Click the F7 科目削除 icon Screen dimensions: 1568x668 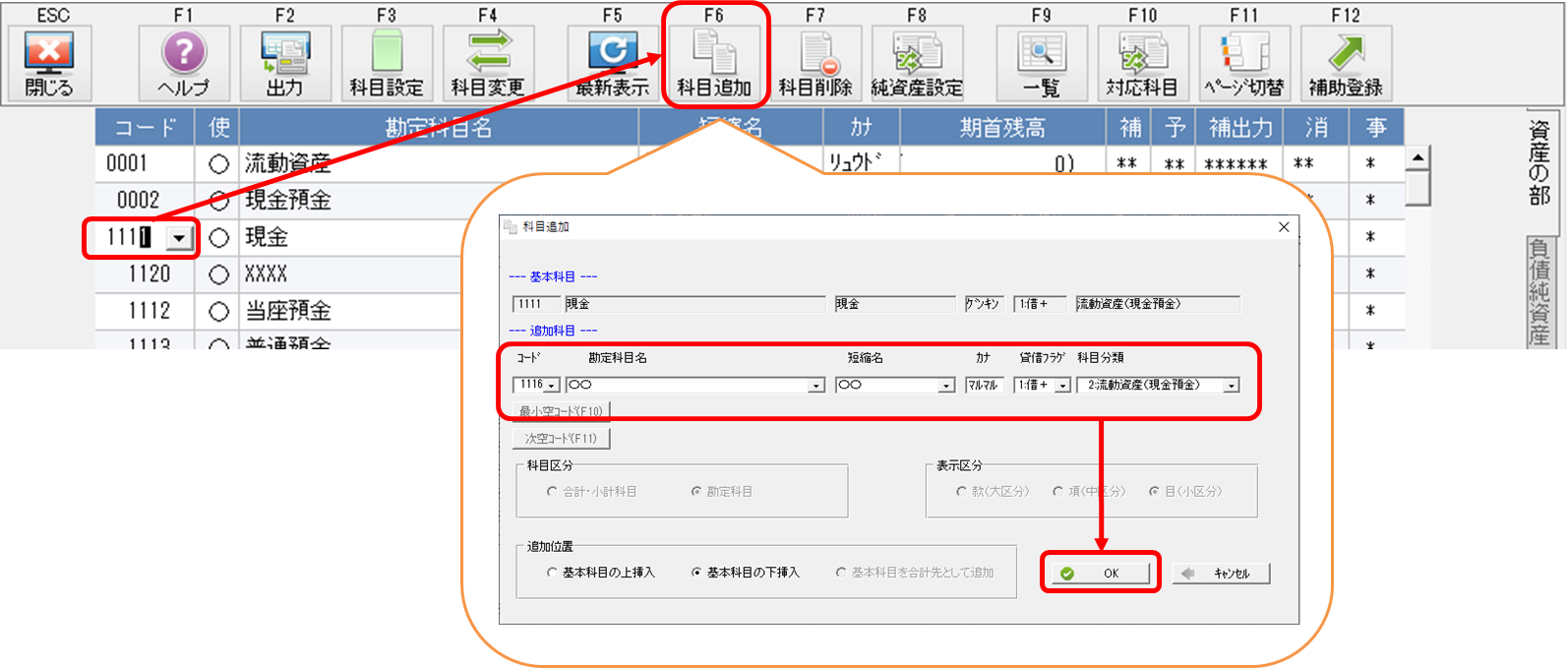tap(815, 63)
